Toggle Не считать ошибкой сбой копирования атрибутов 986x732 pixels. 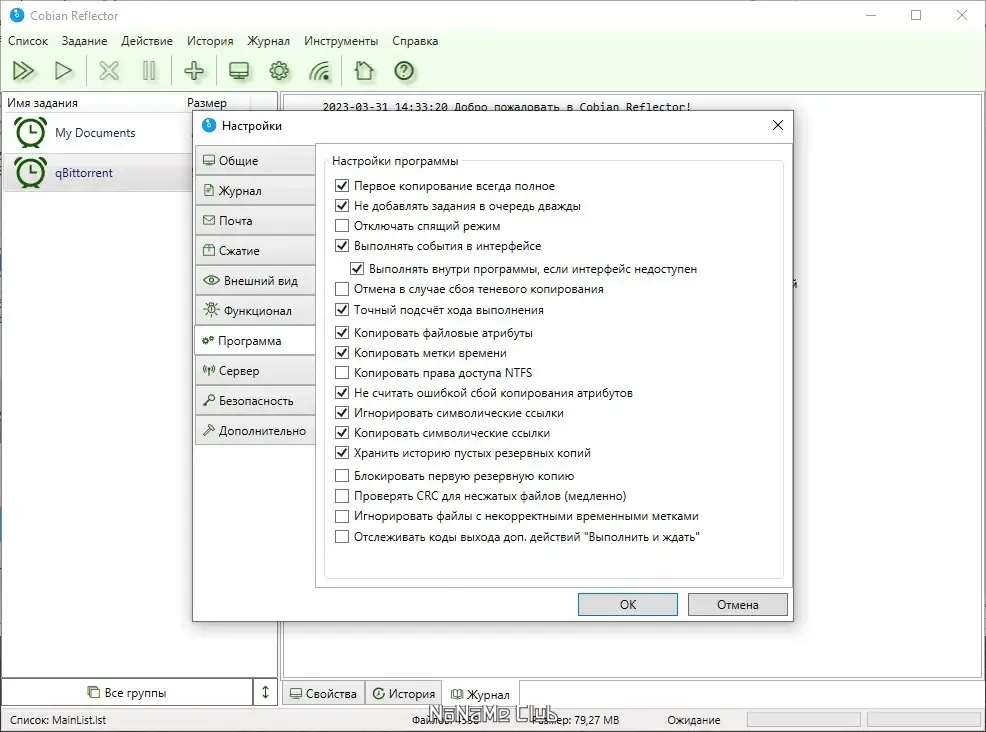[342, 392]
